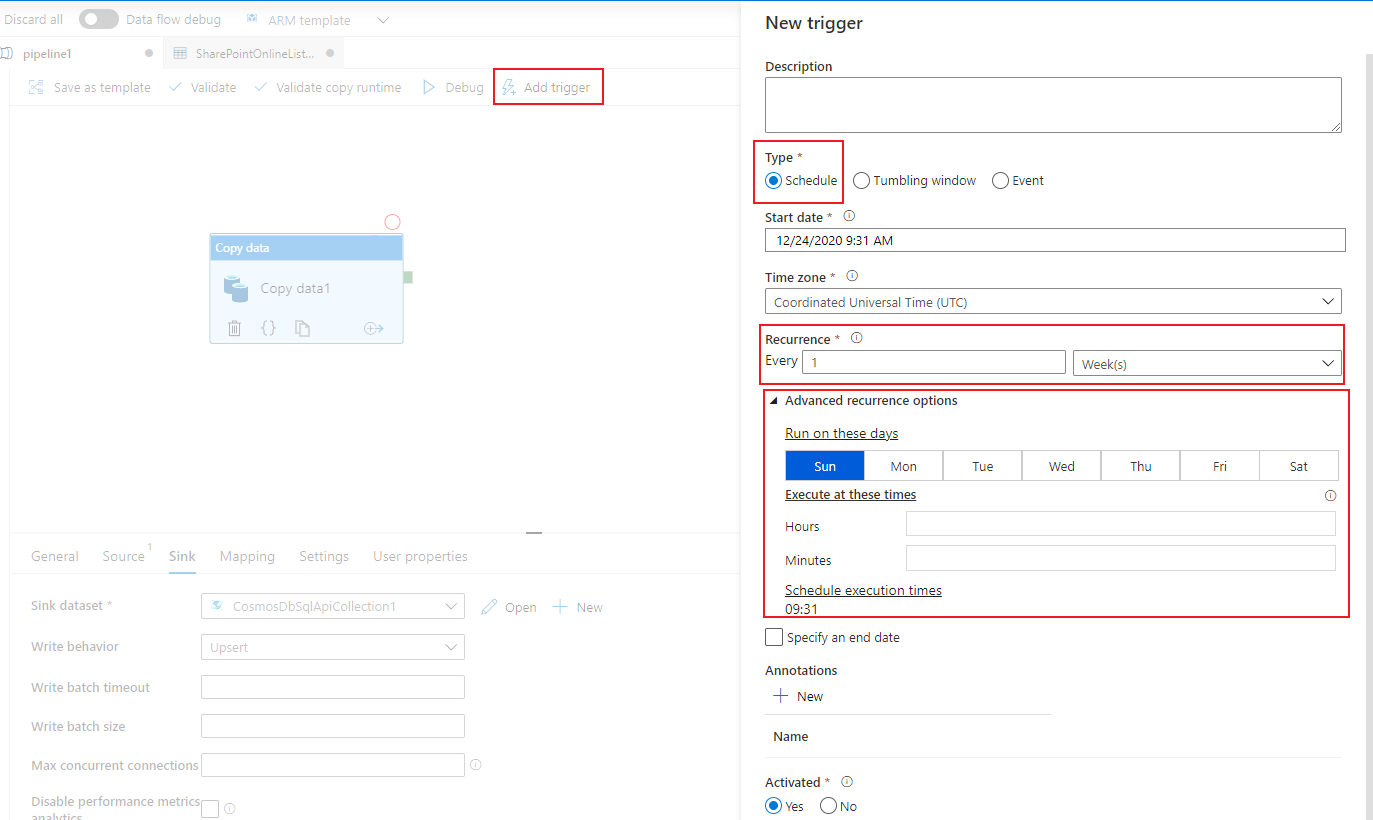Click the pipeline1 tab icon
The width and height of the screenshot is (1373, 820).
[x=7, y=53]
